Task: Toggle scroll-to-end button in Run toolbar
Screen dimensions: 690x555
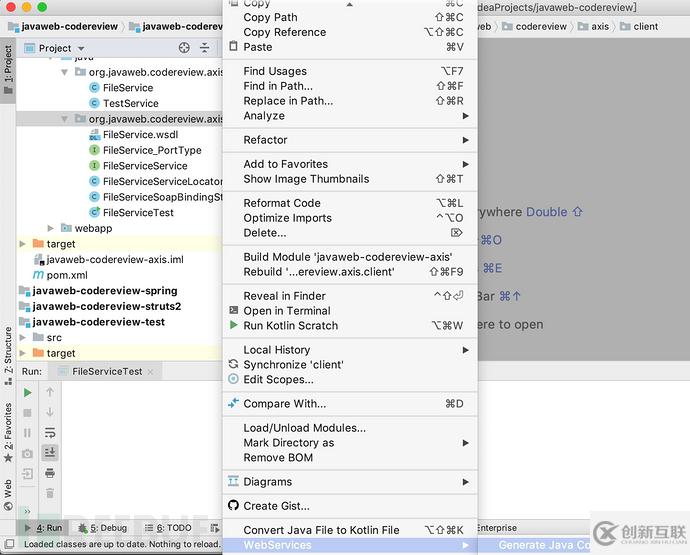Action: coord(50,452)
